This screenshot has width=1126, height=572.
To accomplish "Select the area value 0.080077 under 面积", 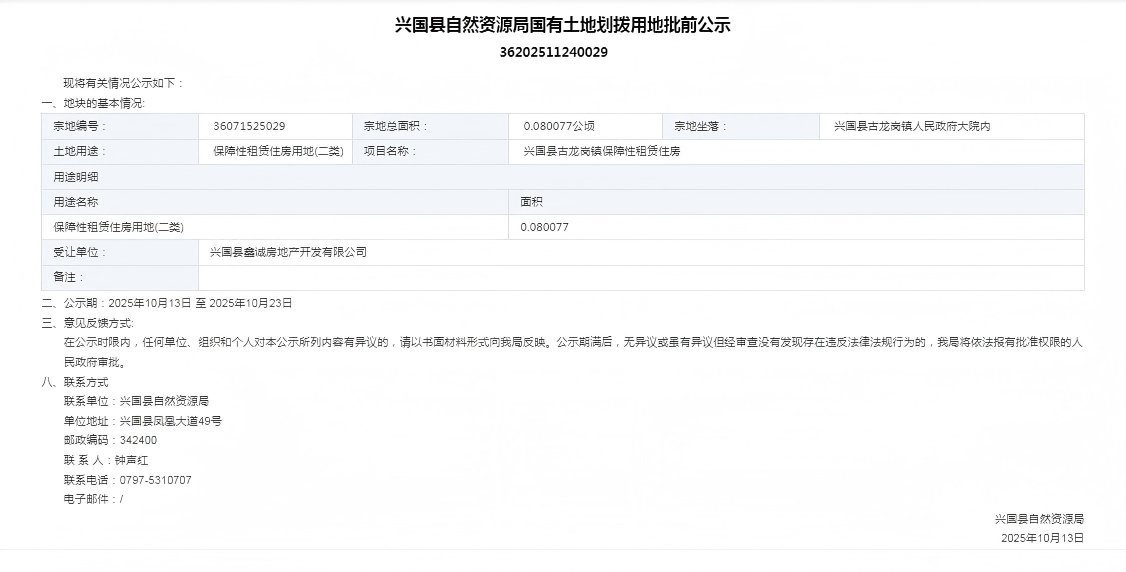I will [545, 227].
